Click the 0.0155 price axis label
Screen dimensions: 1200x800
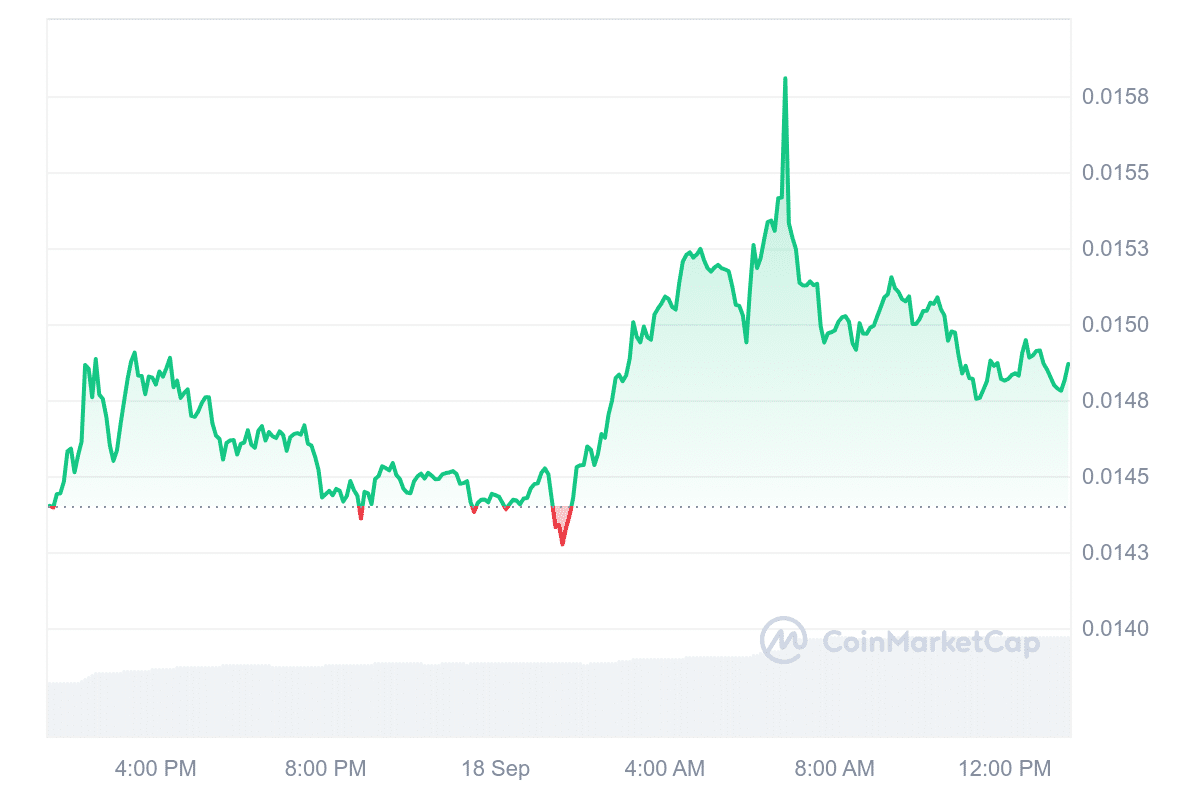point(1115,173)
